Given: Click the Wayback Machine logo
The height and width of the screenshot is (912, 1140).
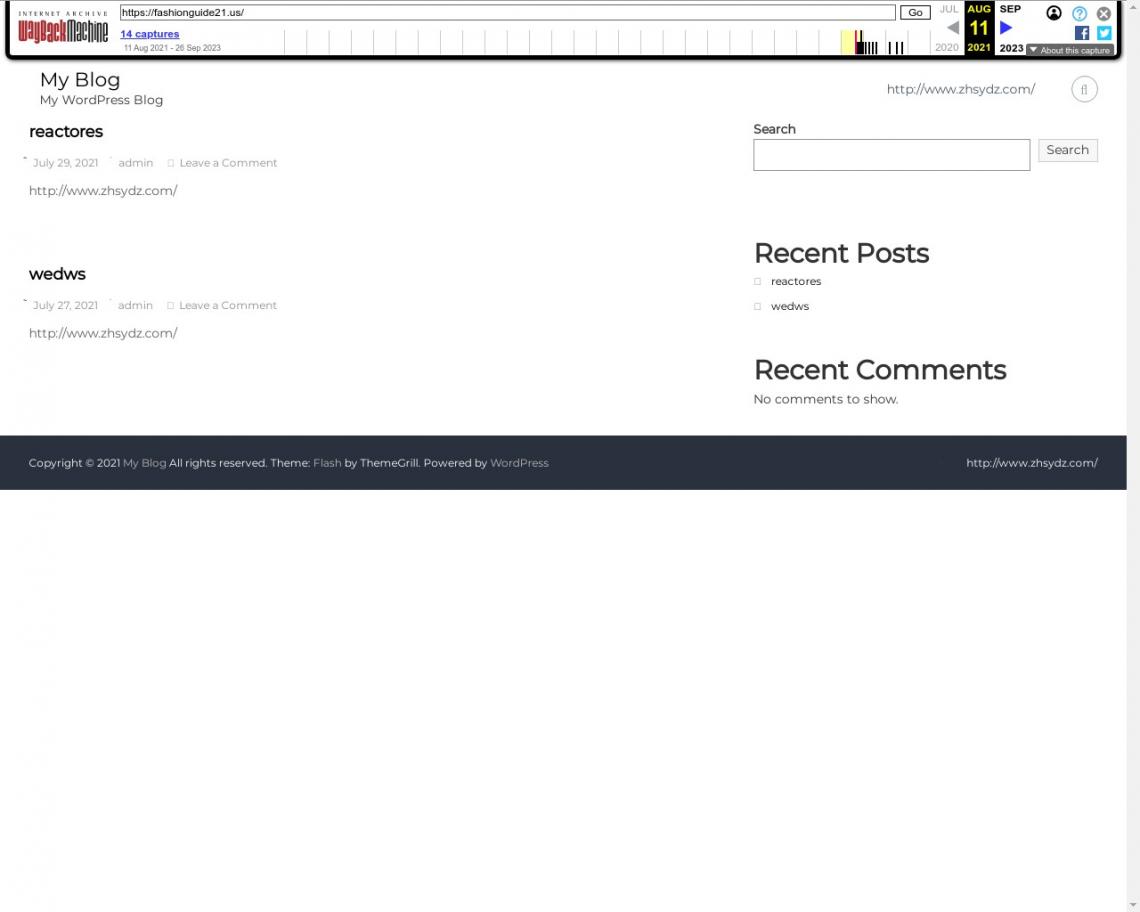Looking at the screenshot, I should (x=63, y=29).
